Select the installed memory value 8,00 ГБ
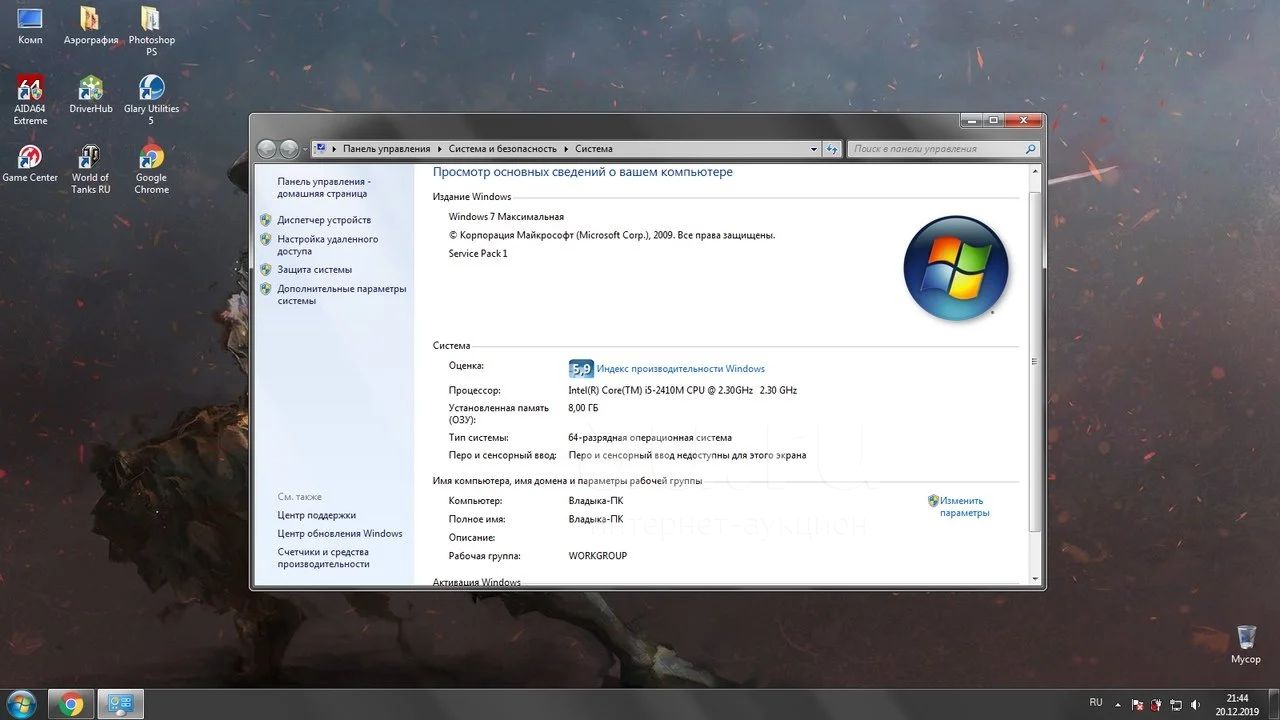 click(583, 408)
